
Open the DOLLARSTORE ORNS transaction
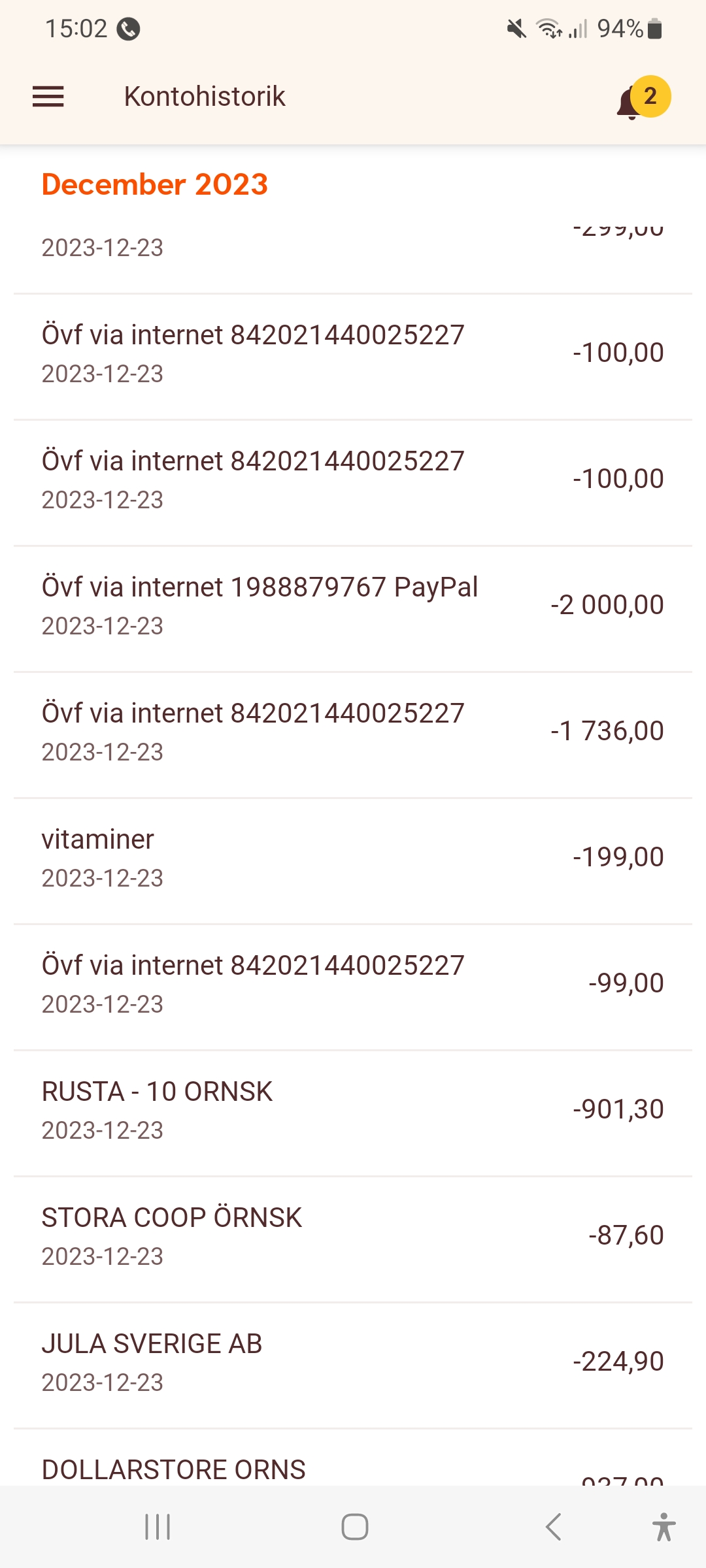tap(353, 1470)
